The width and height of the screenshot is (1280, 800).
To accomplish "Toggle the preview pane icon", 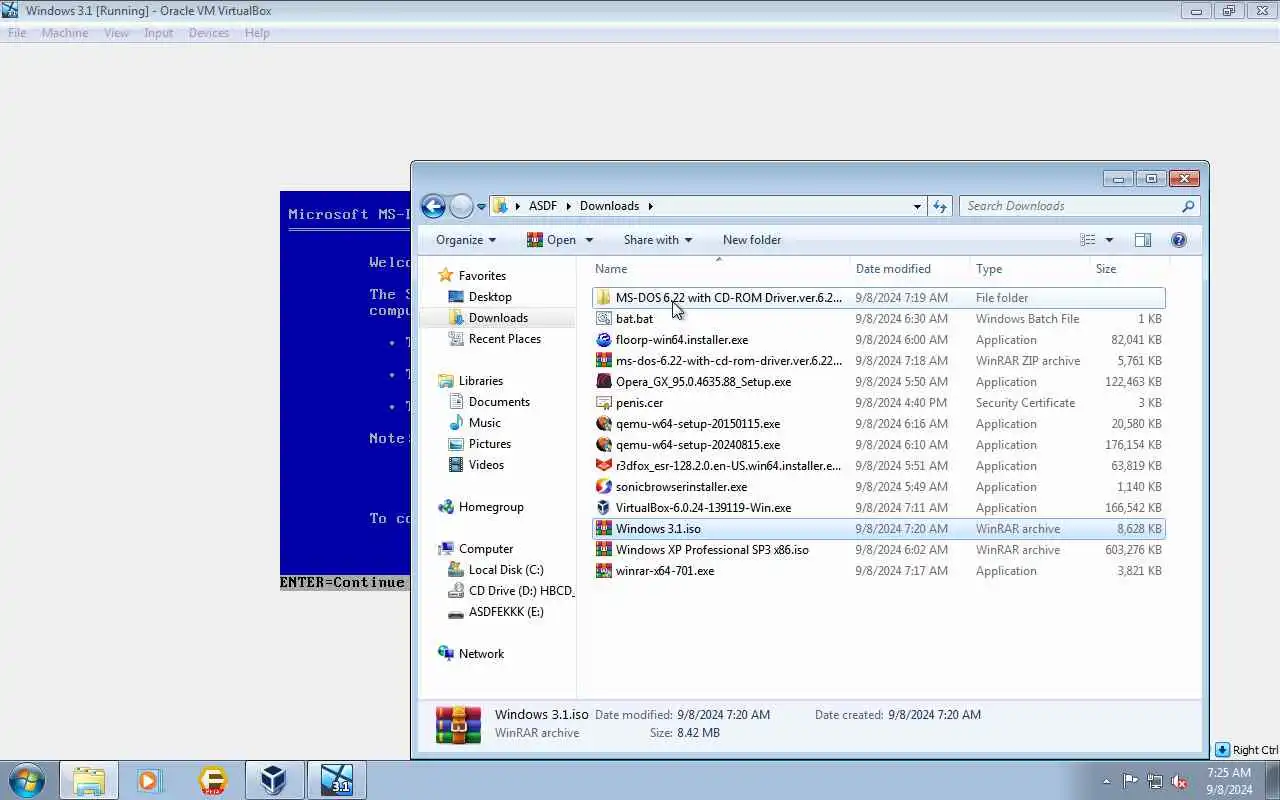I will tap(1143, 240).
